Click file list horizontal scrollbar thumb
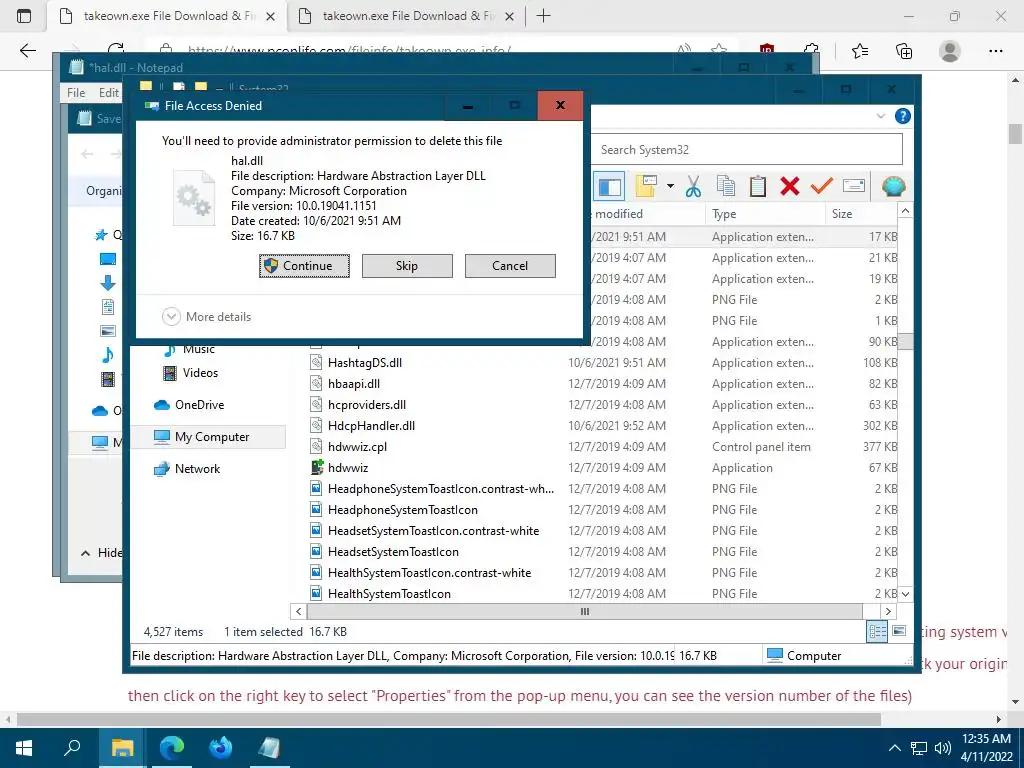 point(584,612)
